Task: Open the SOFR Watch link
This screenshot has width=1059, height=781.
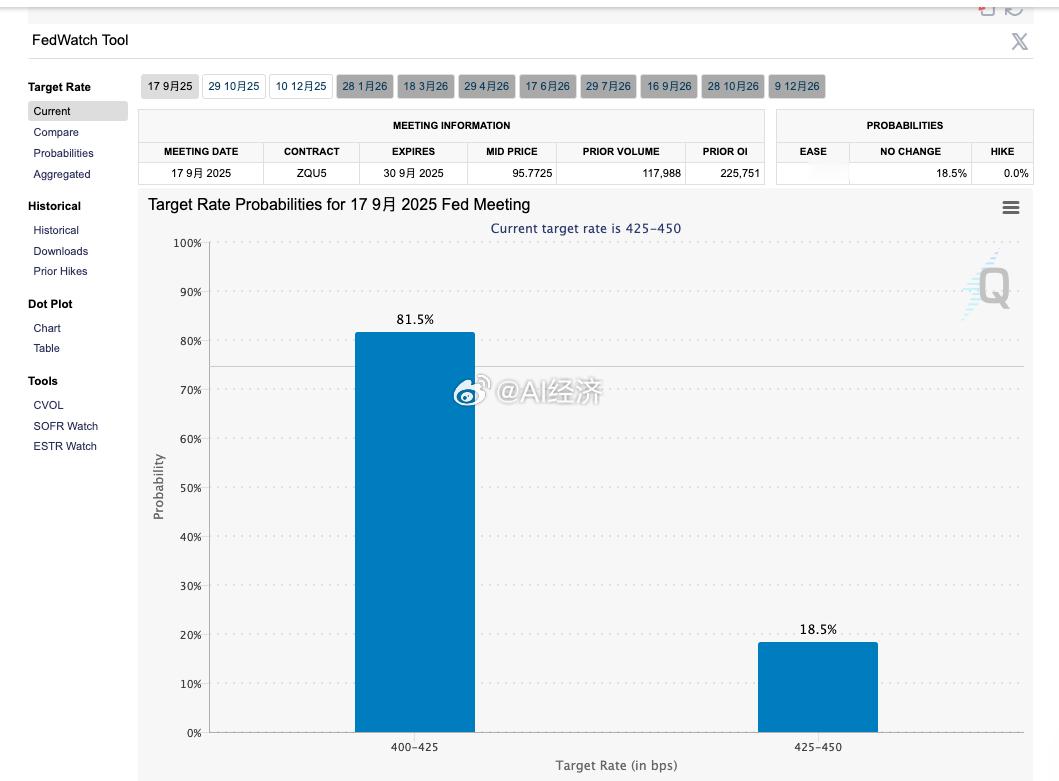Action: click(x=66, y=426)
